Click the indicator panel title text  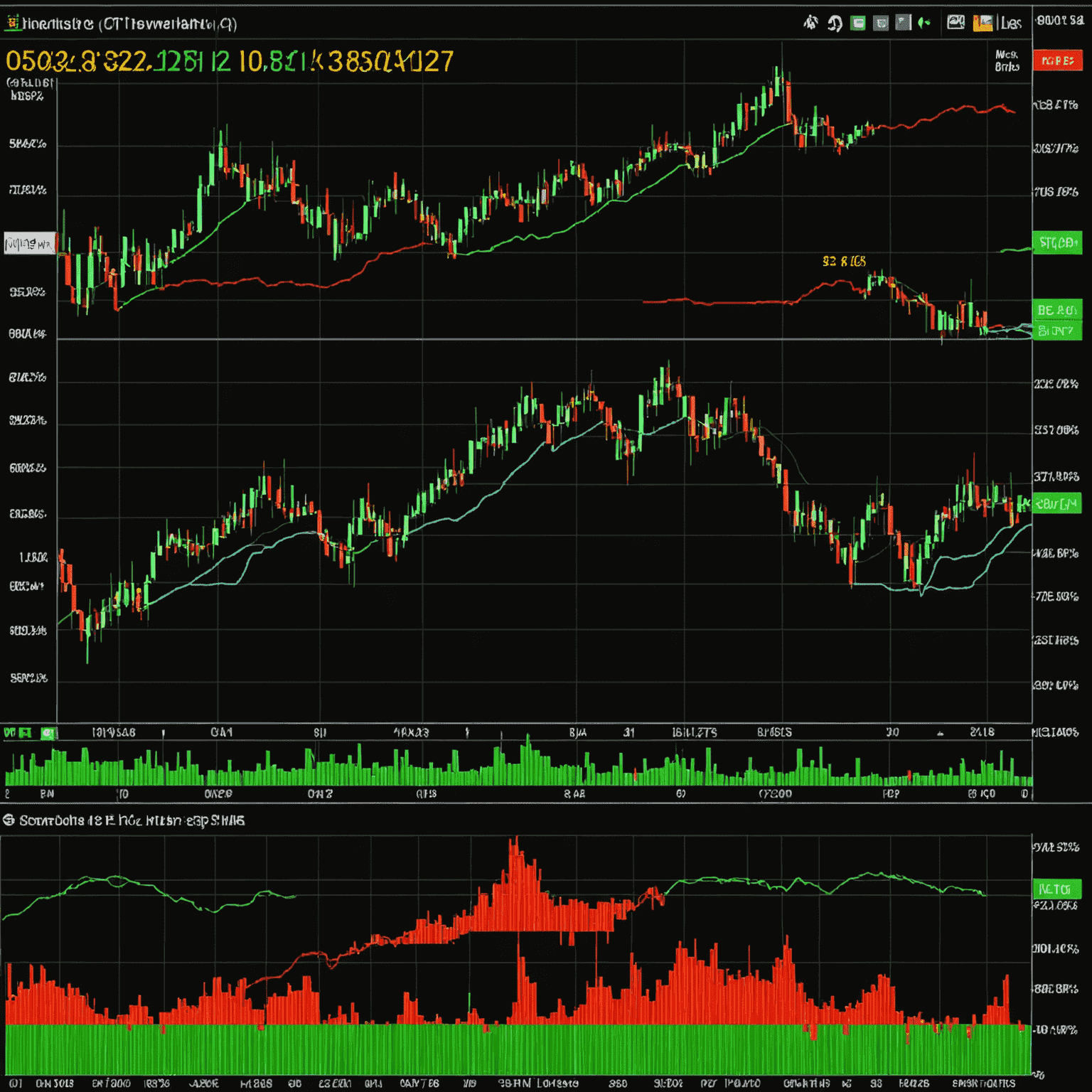pyautogui.click(x=132, y=820)
